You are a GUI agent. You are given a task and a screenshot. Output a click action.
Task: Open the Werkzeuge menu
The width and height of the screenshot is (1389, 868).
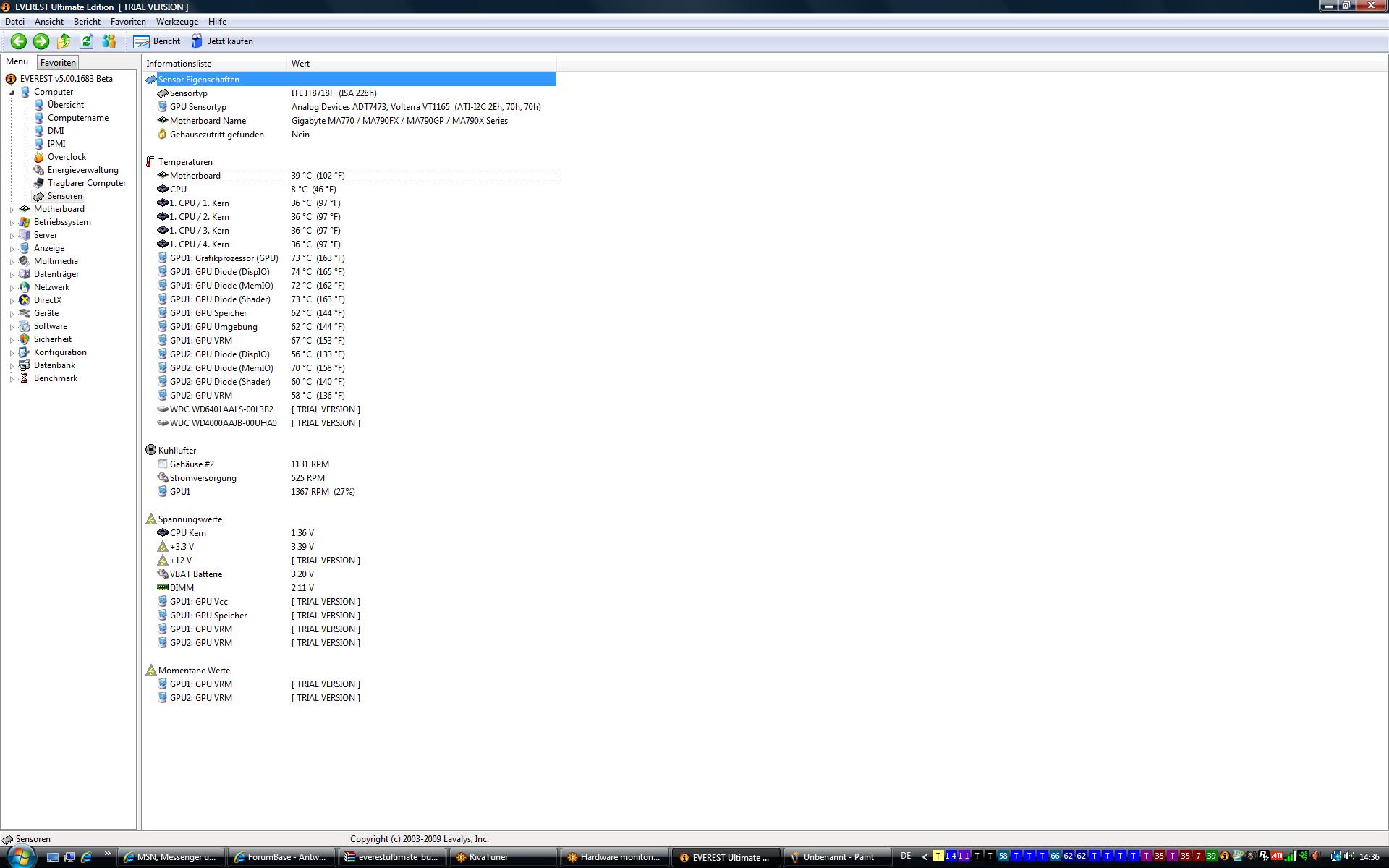[x=177, y=22]
